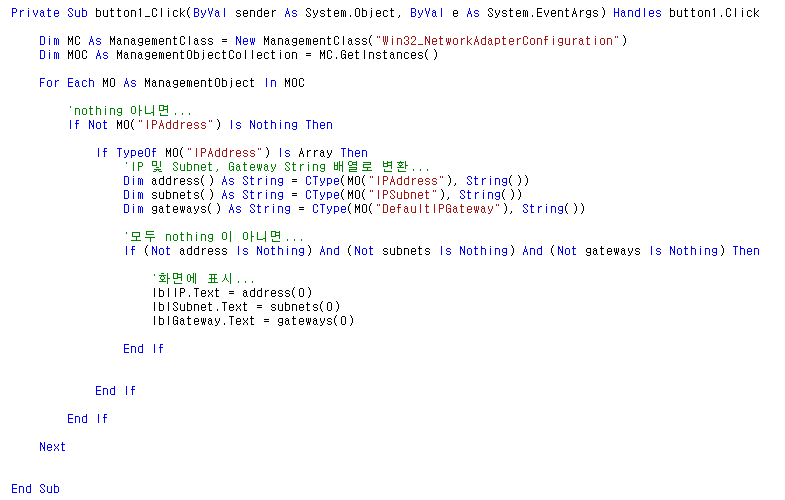Click the Next keyword
This screenshot has width=785, height=500.
53,447
